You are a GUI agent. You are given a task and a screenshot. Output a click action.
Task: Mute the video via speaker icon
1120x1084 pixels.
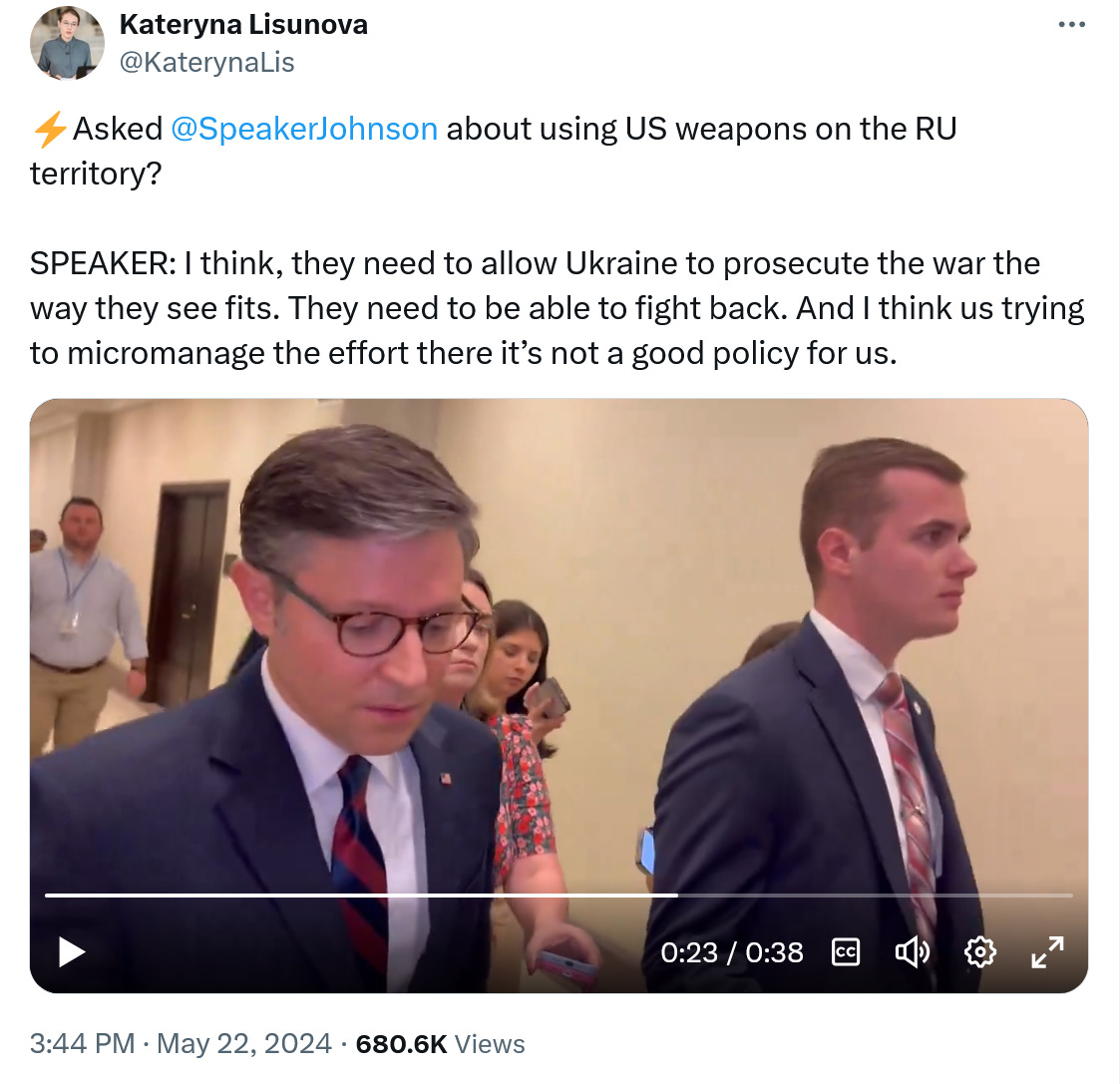point(913,952)
